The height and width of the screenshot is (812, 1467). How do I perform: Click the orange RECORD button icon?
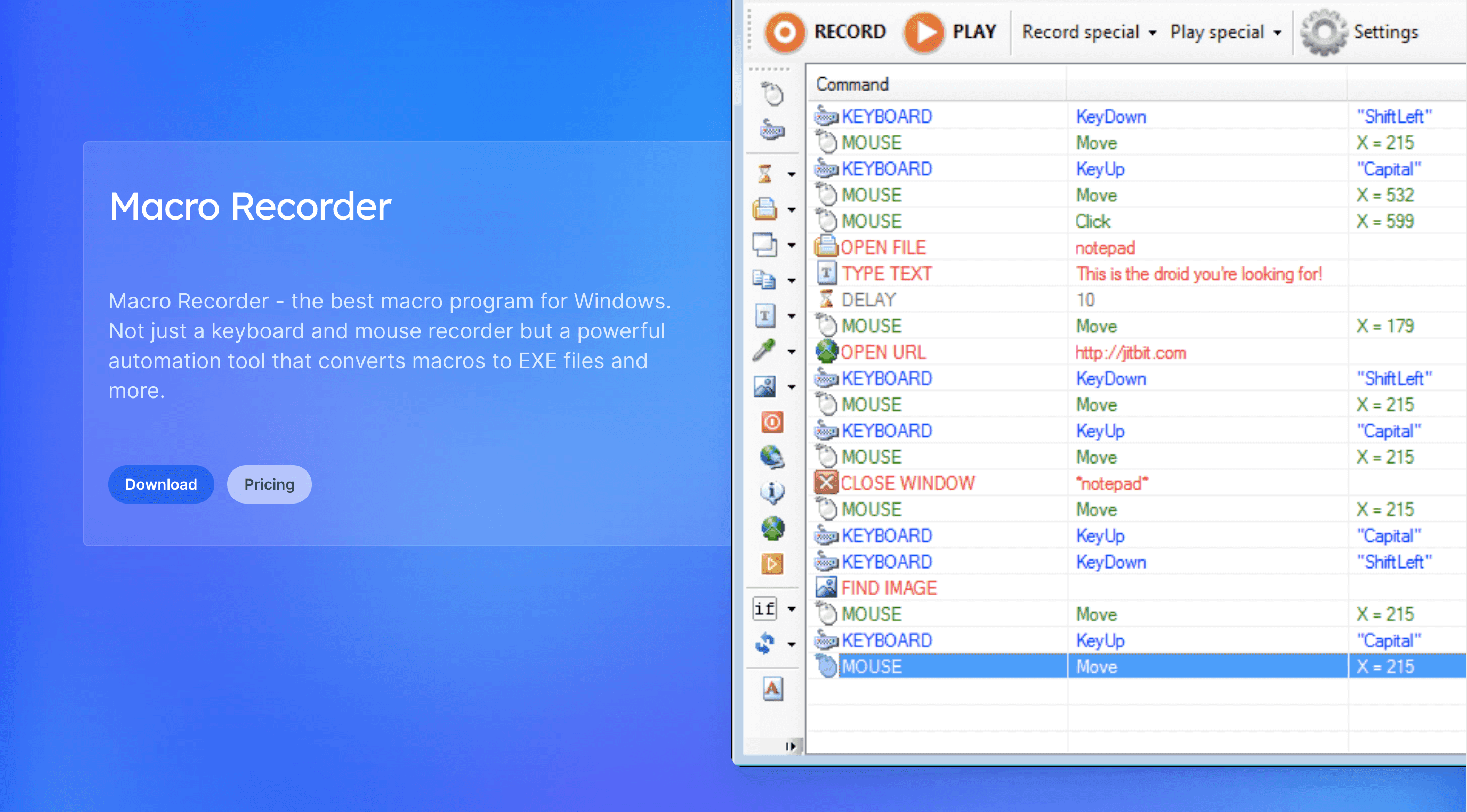(784, 33)
